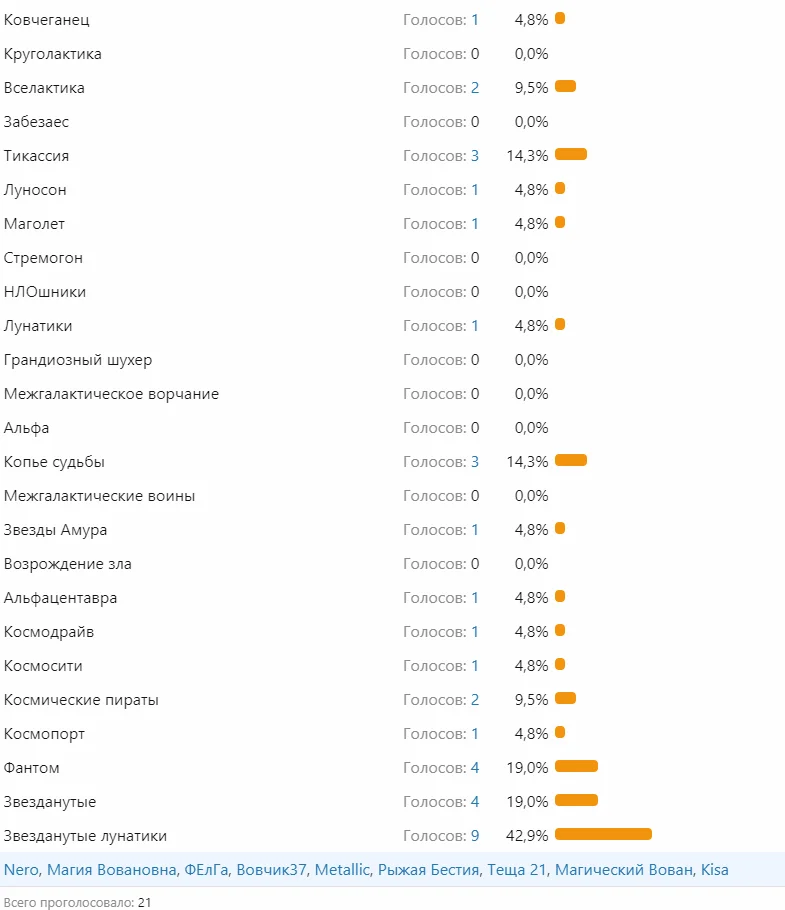Show the 9 voters for Звезданутые лунатики
Image resolution: width=785 pixels, height=910 pixels.
(x=475, y=836)
